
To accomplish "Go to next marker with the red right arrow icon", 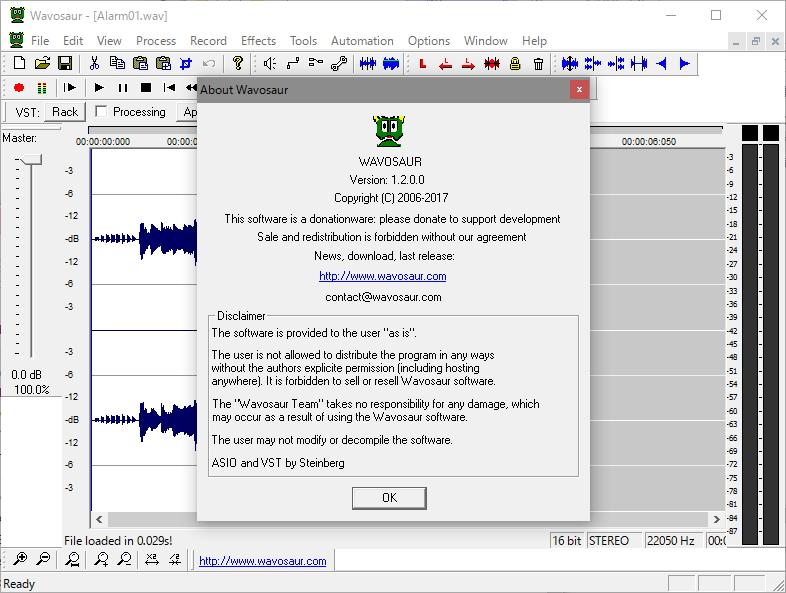I will pyautogui.click(x=468, y=64).
